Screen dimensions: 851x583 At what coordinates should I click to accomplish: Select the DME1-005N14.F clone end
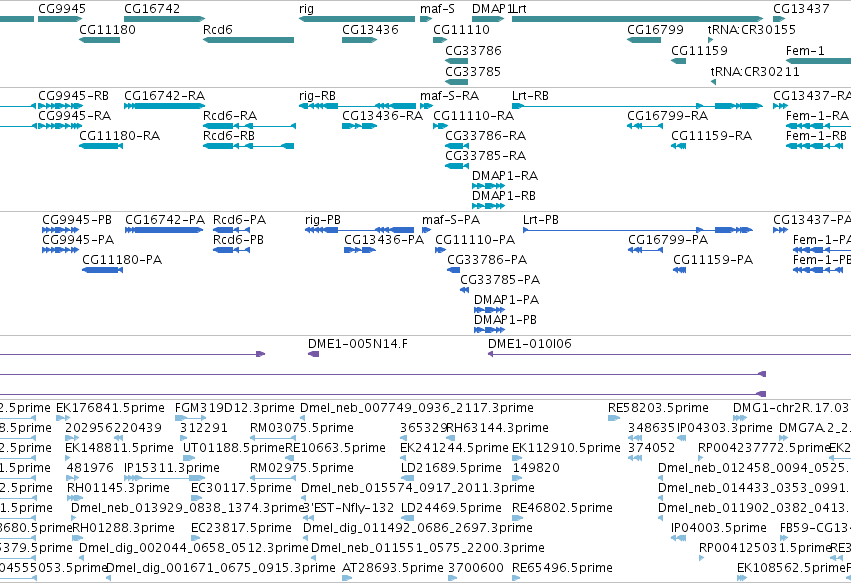click(x=314, y=354)
